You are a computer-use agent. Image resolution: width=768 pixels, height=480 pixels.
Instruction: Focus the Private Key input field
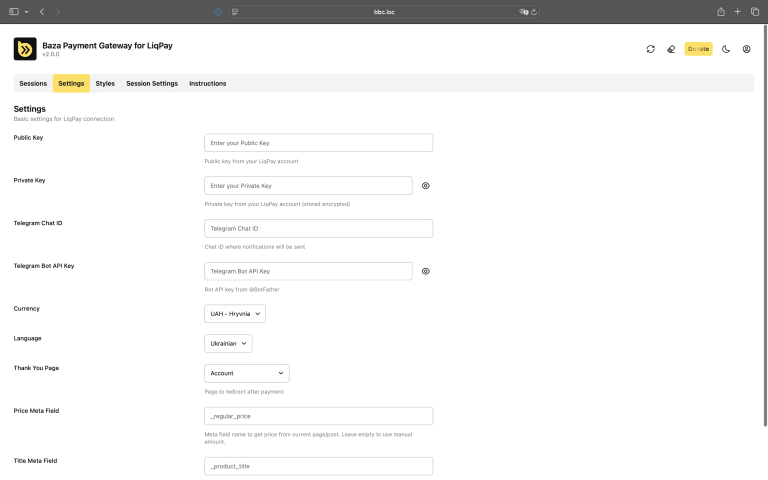click(x=308, y=186)
